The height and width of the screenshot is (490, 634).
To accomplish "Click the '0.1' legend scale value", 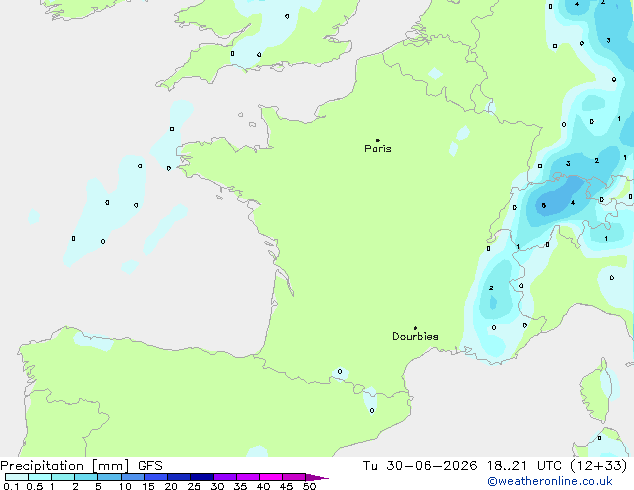I will [x=11, y=486].
